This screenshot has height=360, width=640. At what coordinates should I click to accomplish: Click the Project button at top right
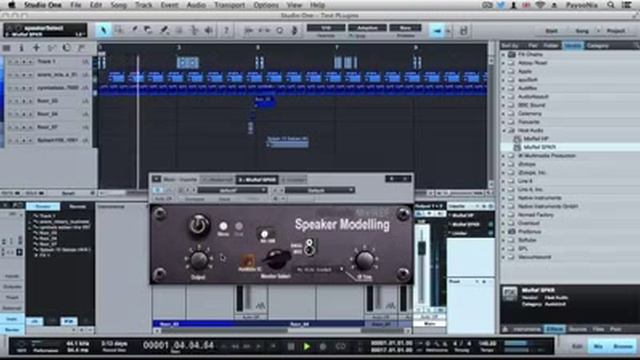tap(616, 31)
